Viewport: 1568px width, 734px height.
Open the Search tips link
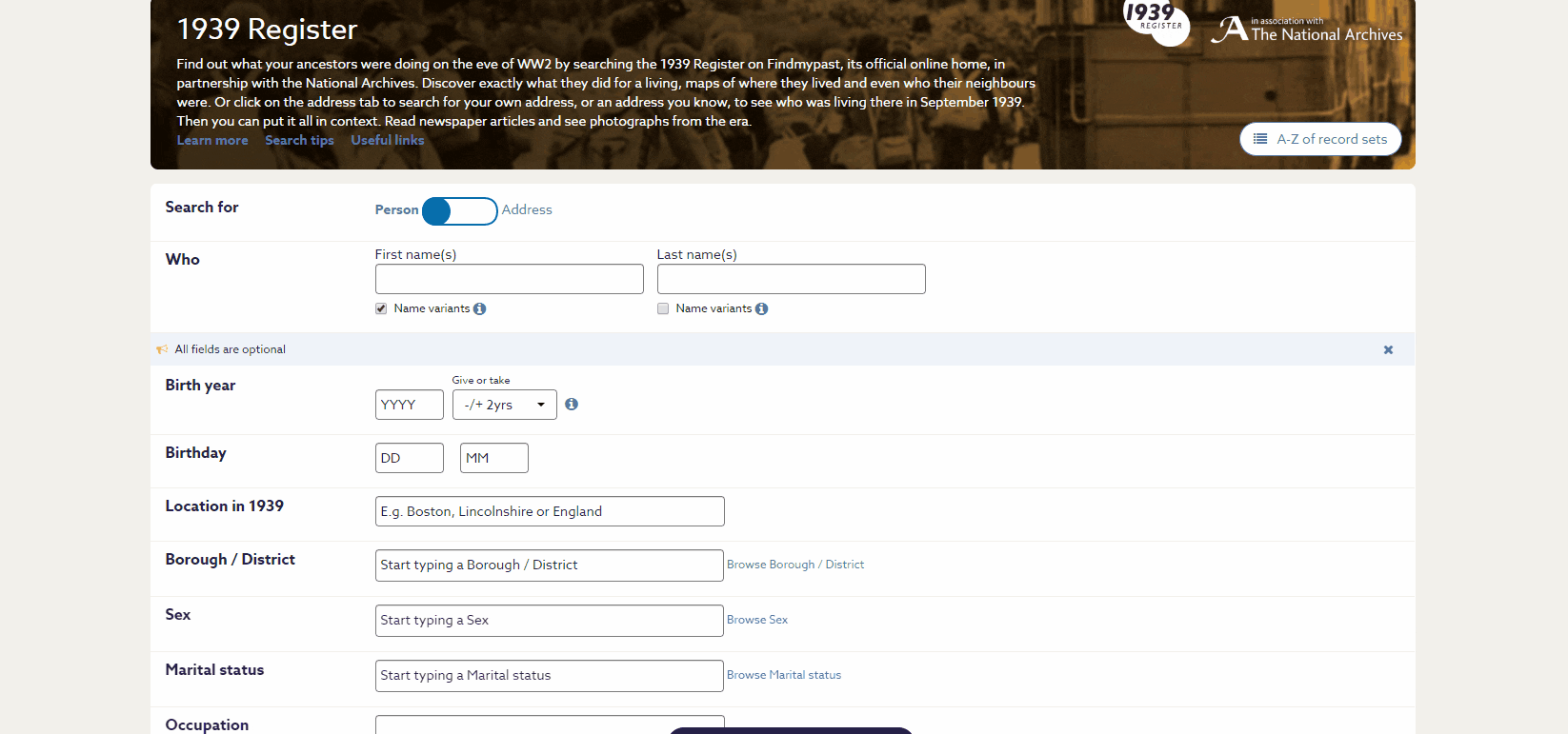299,140
